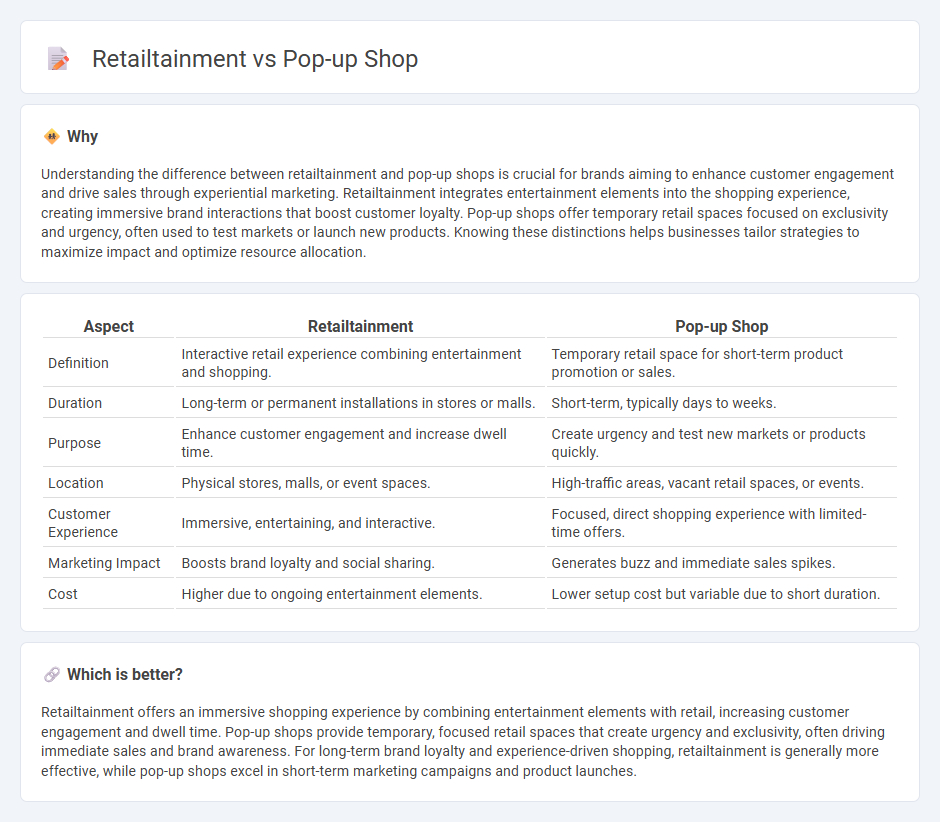Click 'Physical stores, malls, or event spaces.' cell

(360, 483)
